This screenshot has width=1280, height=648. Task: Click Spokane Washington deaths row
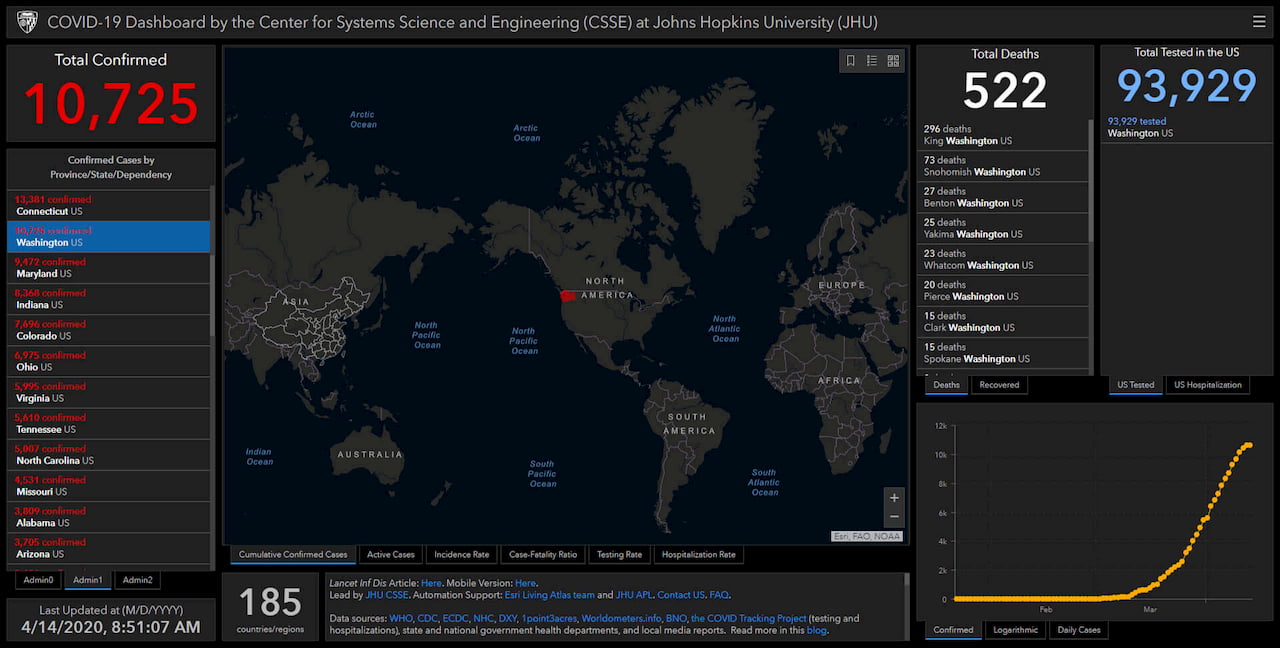tap(1002, 352)
